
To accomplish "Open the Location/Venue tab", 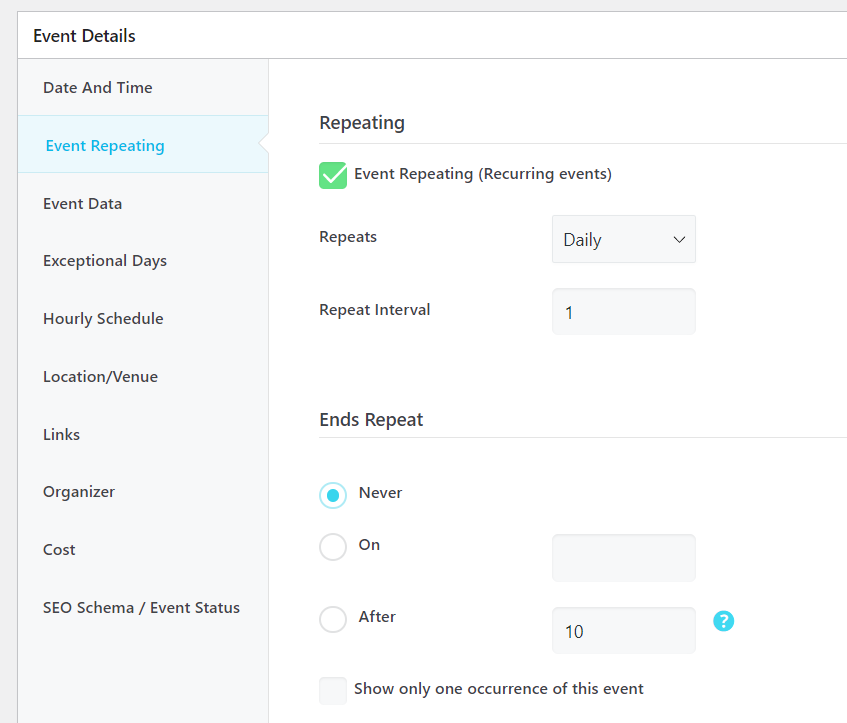I will (100, 377).
